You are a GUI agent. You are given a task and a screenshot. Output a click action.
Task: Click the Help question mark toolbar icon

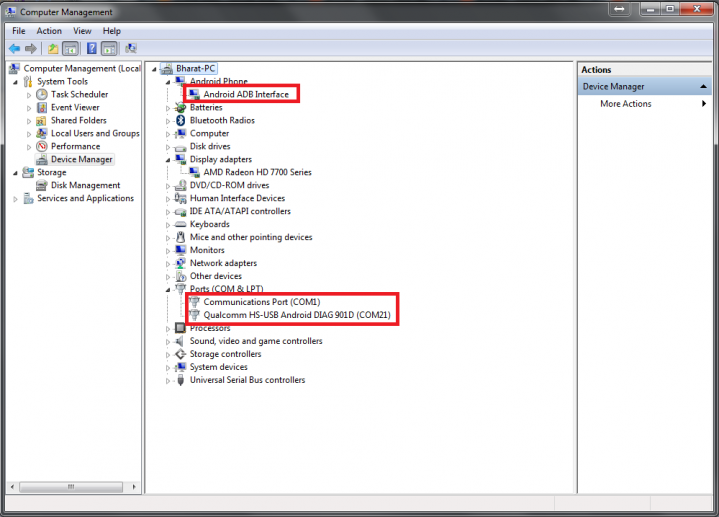(x=92, y=48)
